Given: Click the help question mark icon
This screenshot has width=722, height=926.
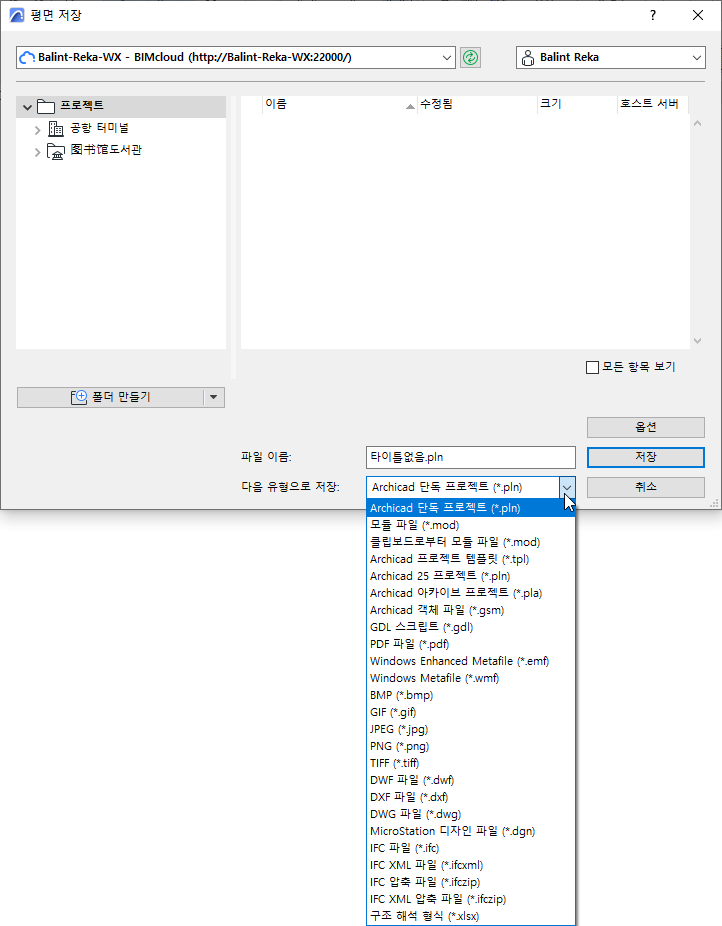Looking at the screenshot, I should [652, 15].
